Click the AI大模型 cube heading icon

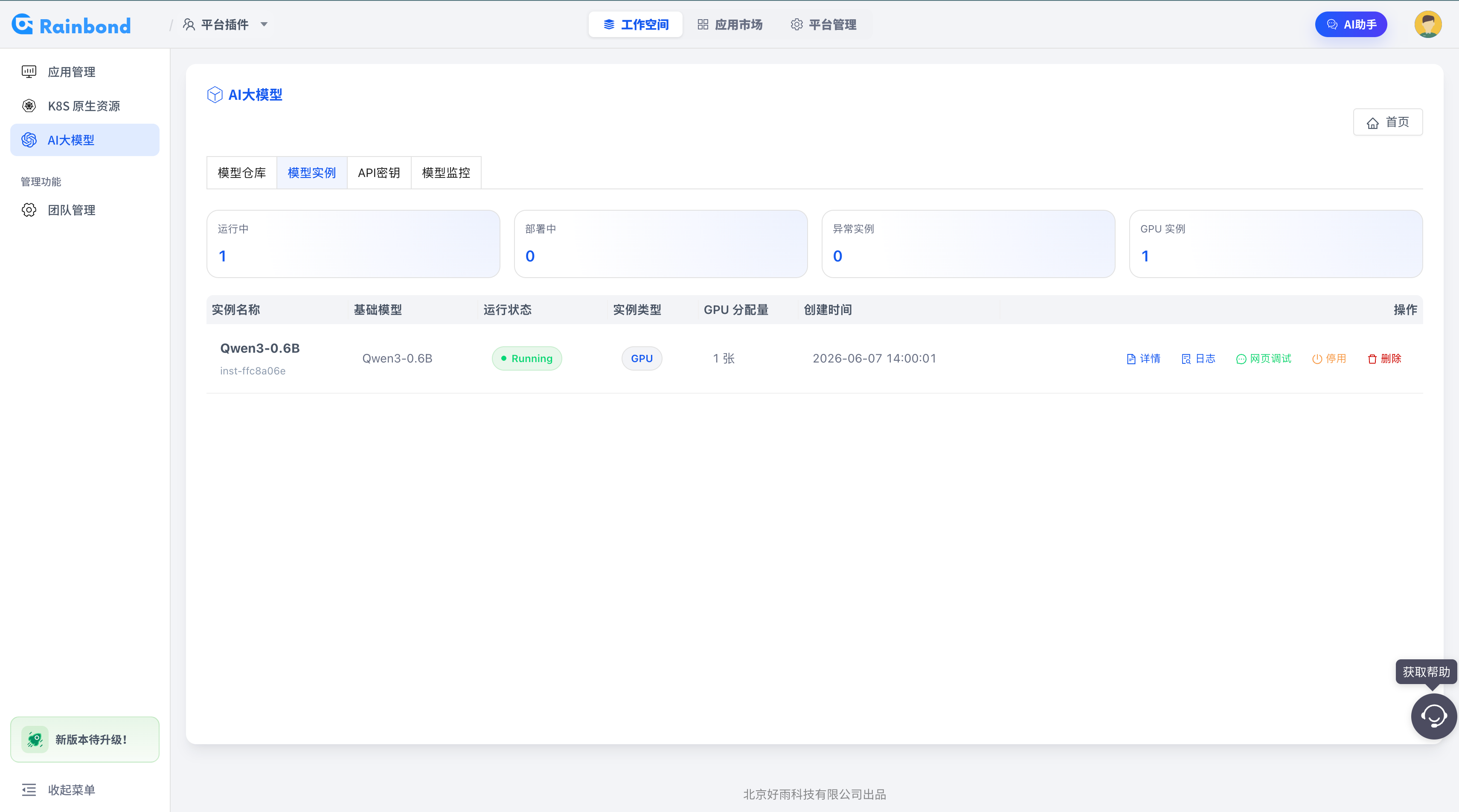(215, 95)
